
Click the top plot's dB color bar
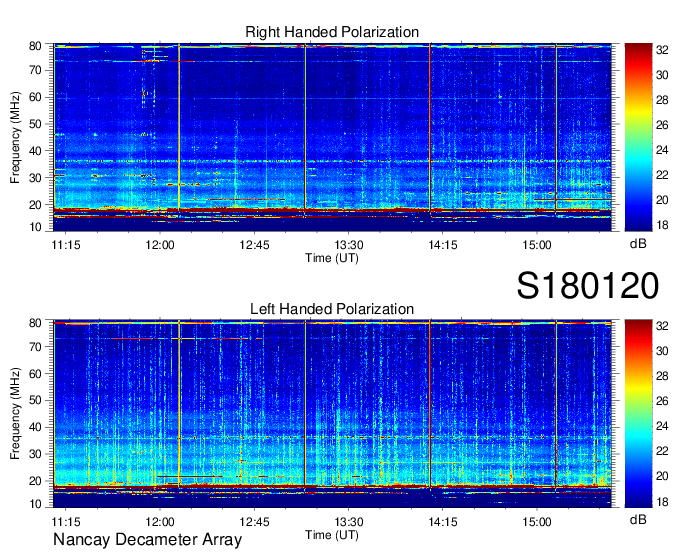(x=638, y=137)
